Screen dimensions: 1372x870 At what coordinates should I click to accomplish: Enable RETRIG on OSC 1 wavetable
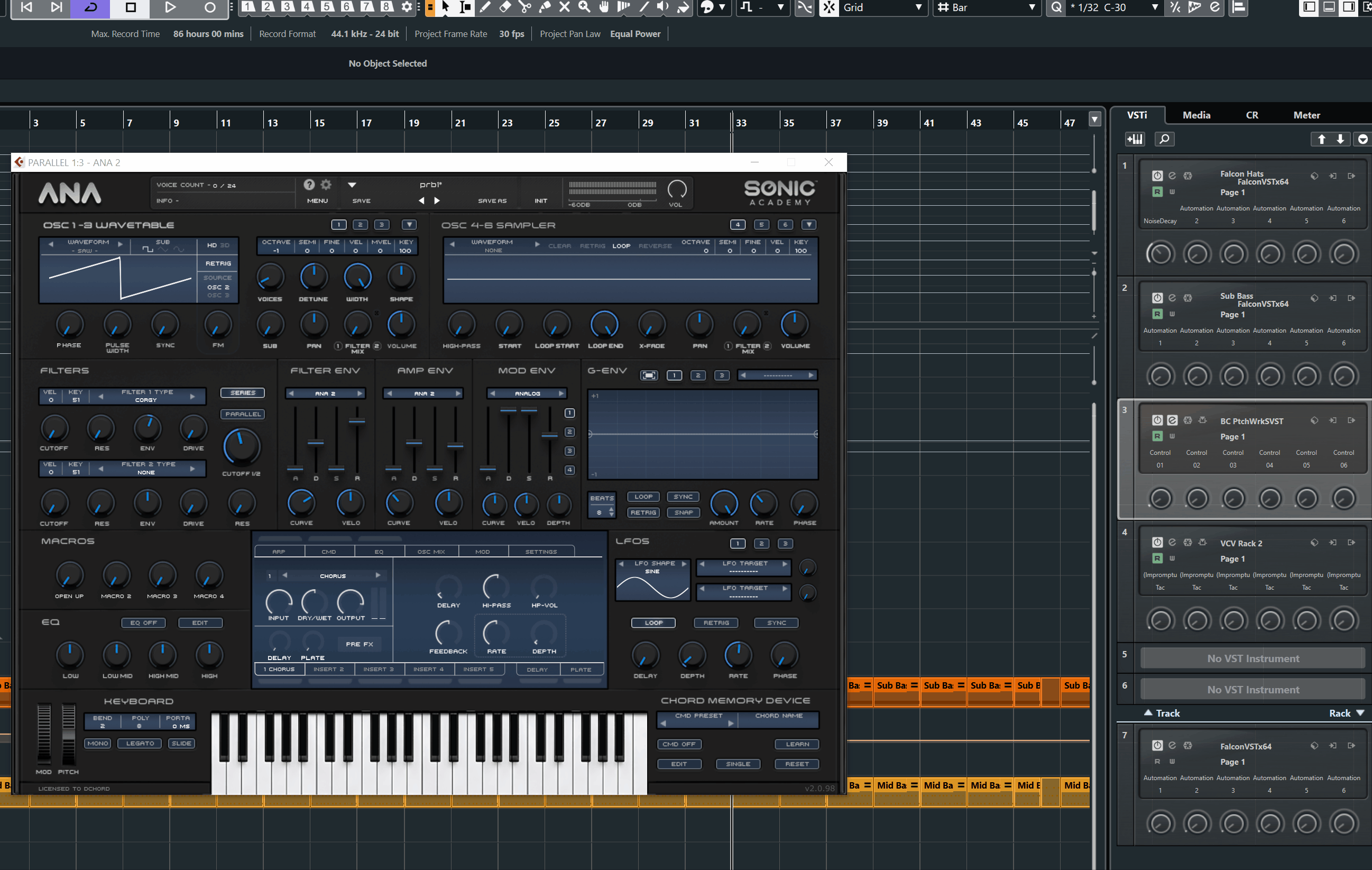(x=218, y=263)
